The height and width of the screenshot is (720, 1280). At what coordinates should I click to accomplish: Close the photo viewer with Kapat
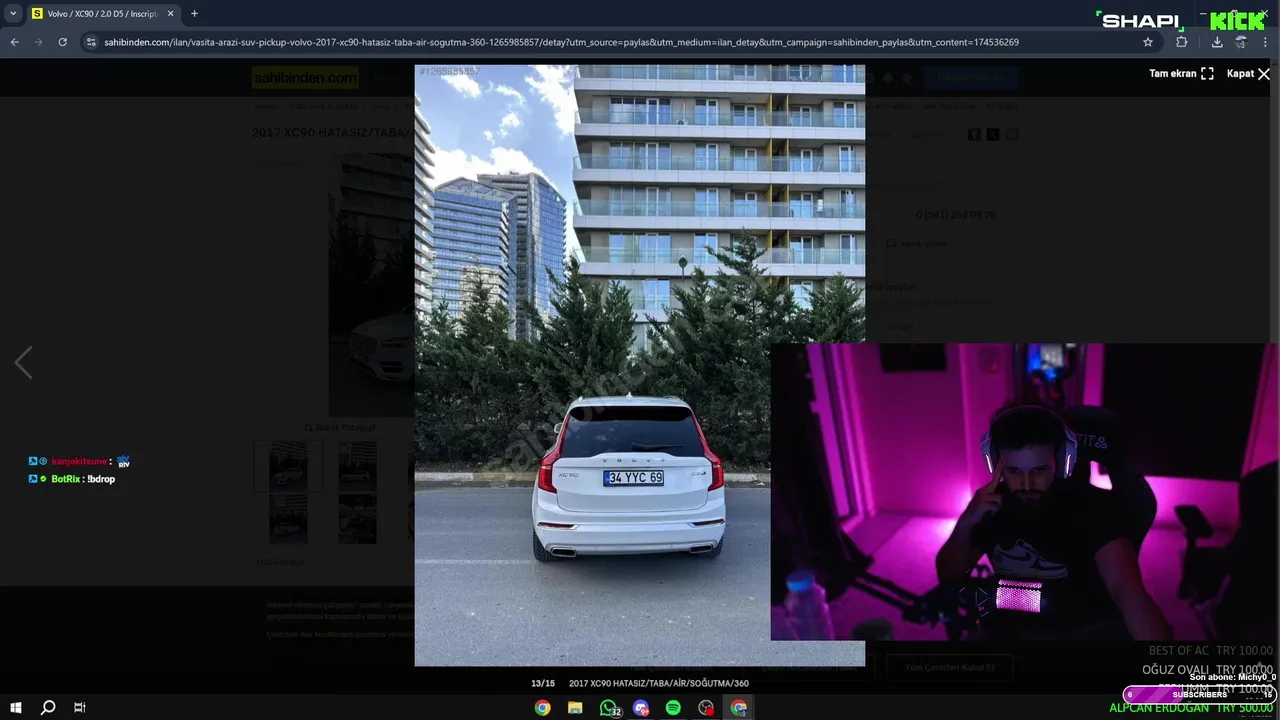1248,73
